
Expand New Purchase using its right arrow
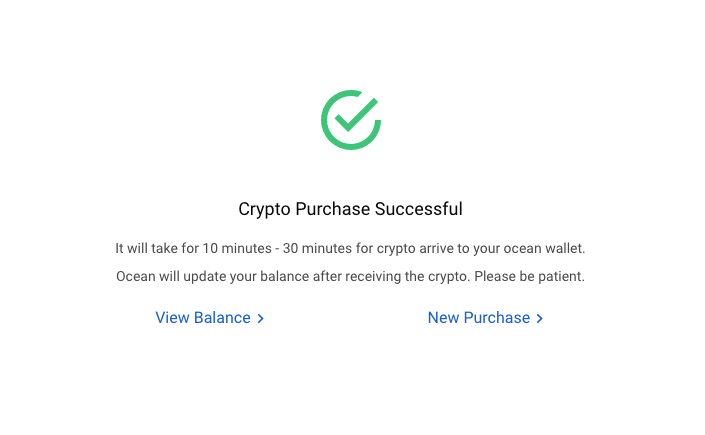540,318
